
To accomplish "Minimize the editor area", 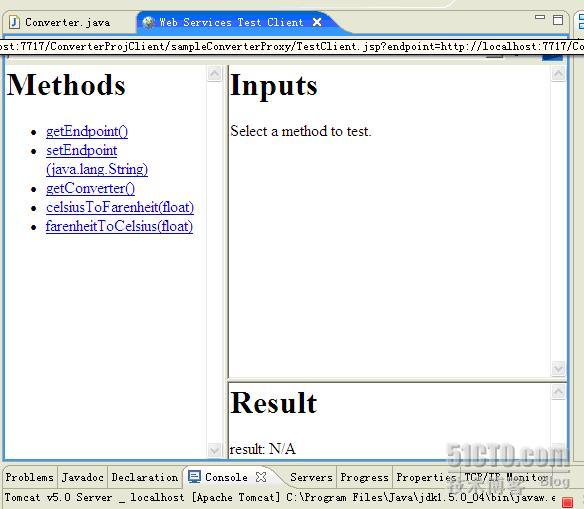I will (540, 17).
